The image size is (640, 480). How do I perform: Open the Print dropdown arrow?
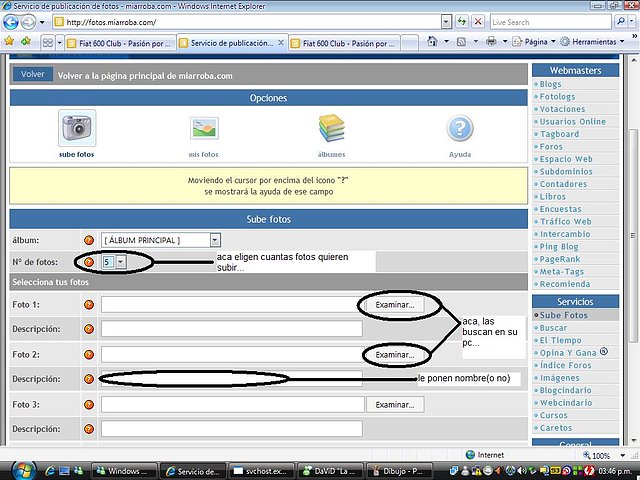tap(505, 42)
